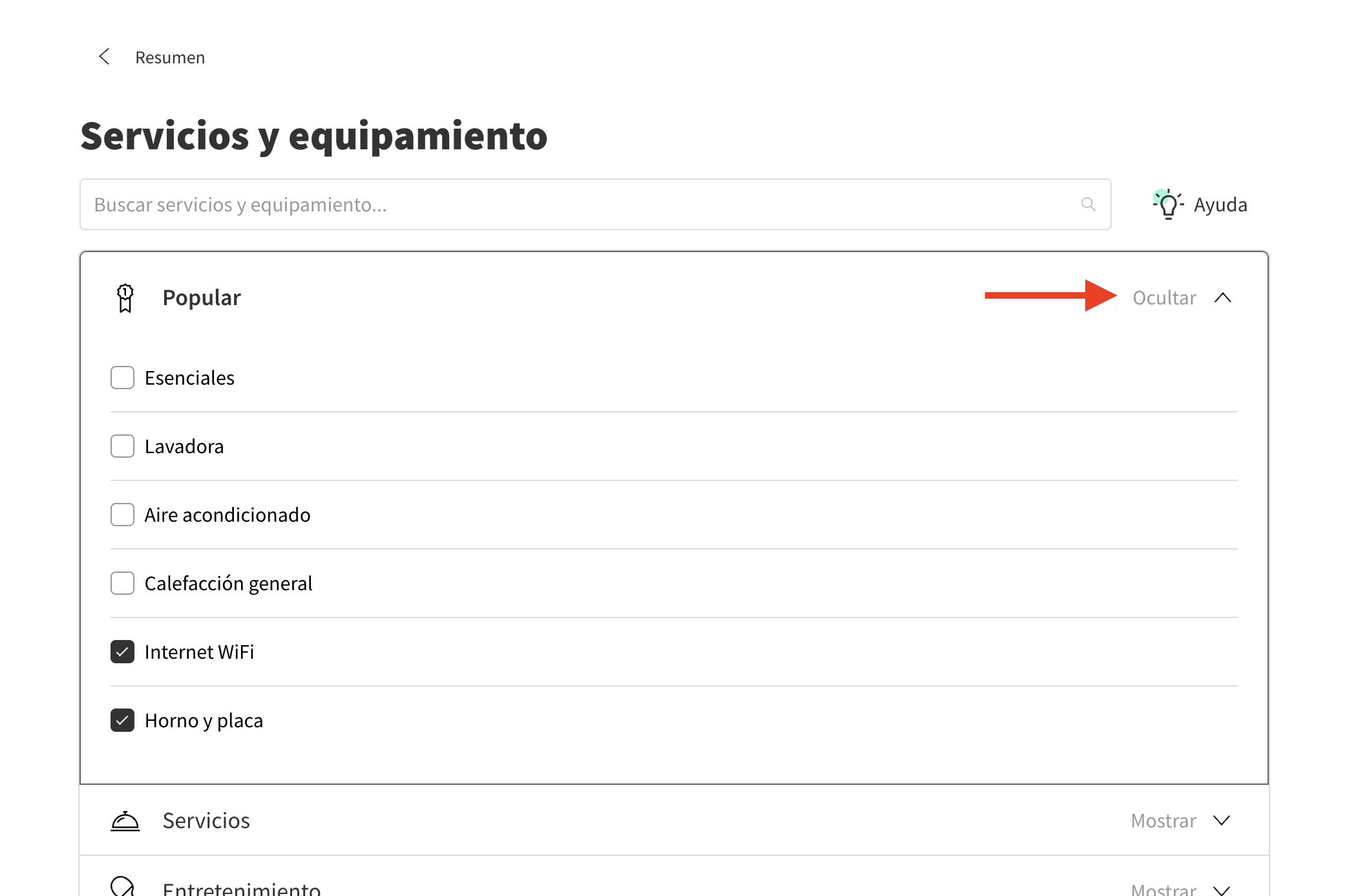
Task: Open the Ayuda help link
Action: pos(1220,205)
